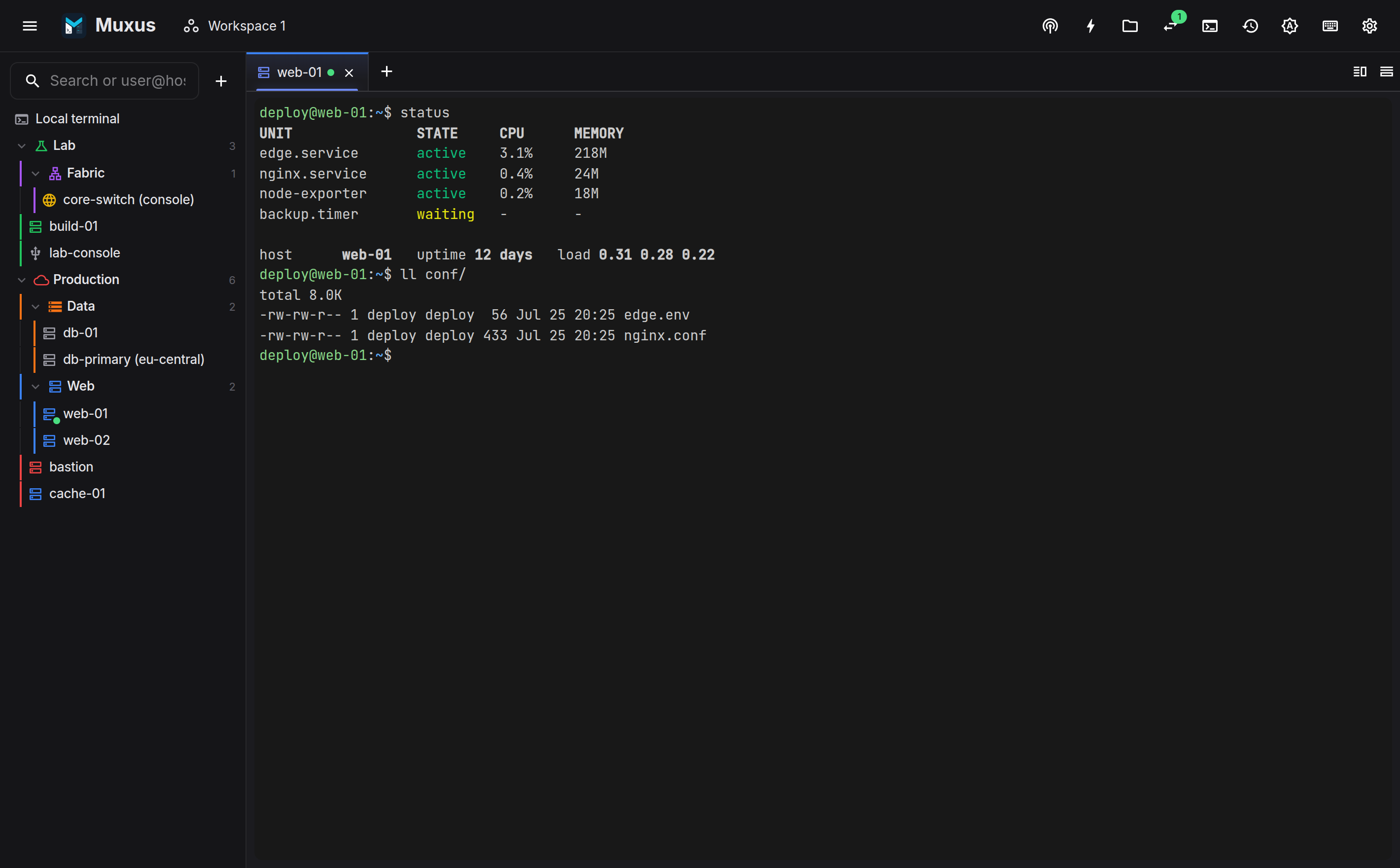Open the tab list menu icon

pyautogui.click(x=1386, y=72)
